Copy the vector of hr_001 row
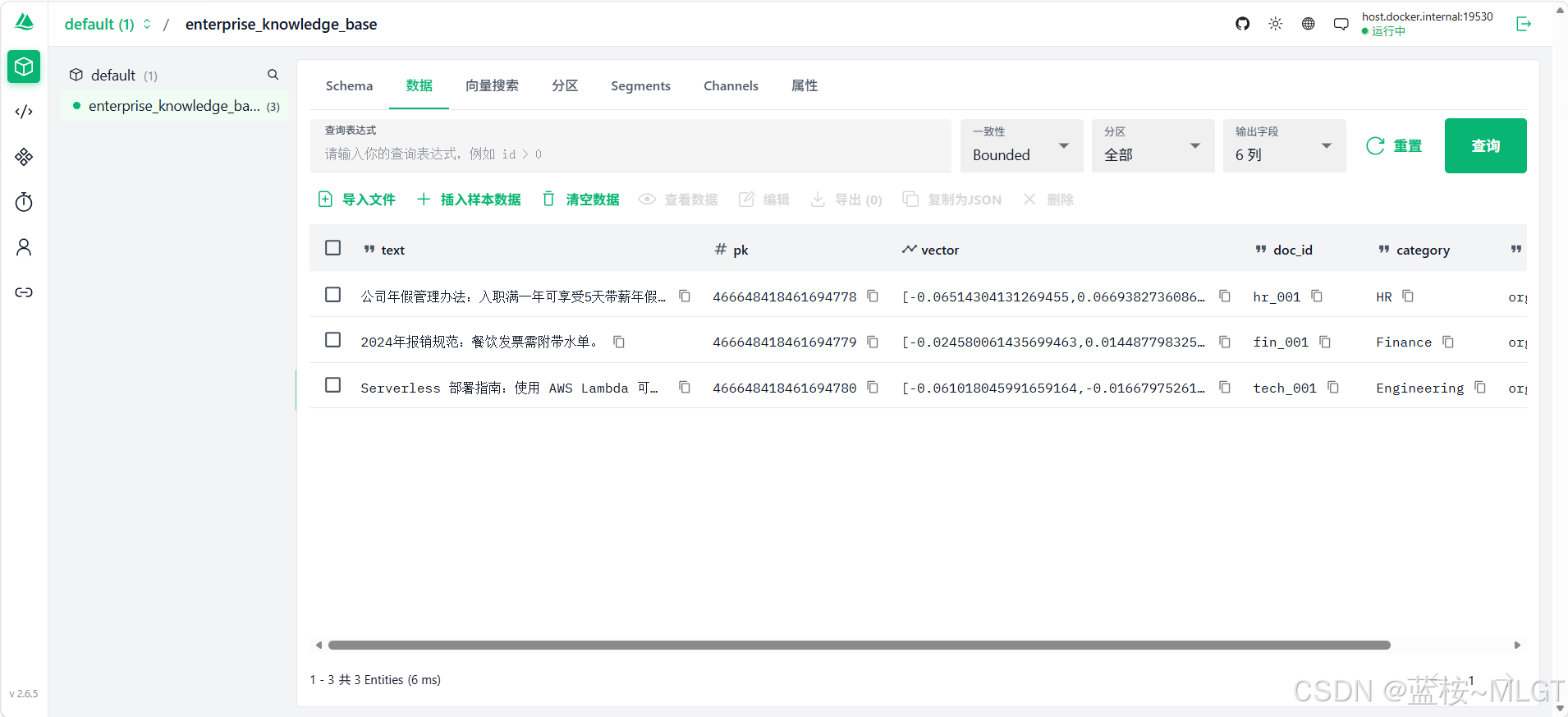Viewport: 1568px width, 717px height. (x=1225, y=296)
